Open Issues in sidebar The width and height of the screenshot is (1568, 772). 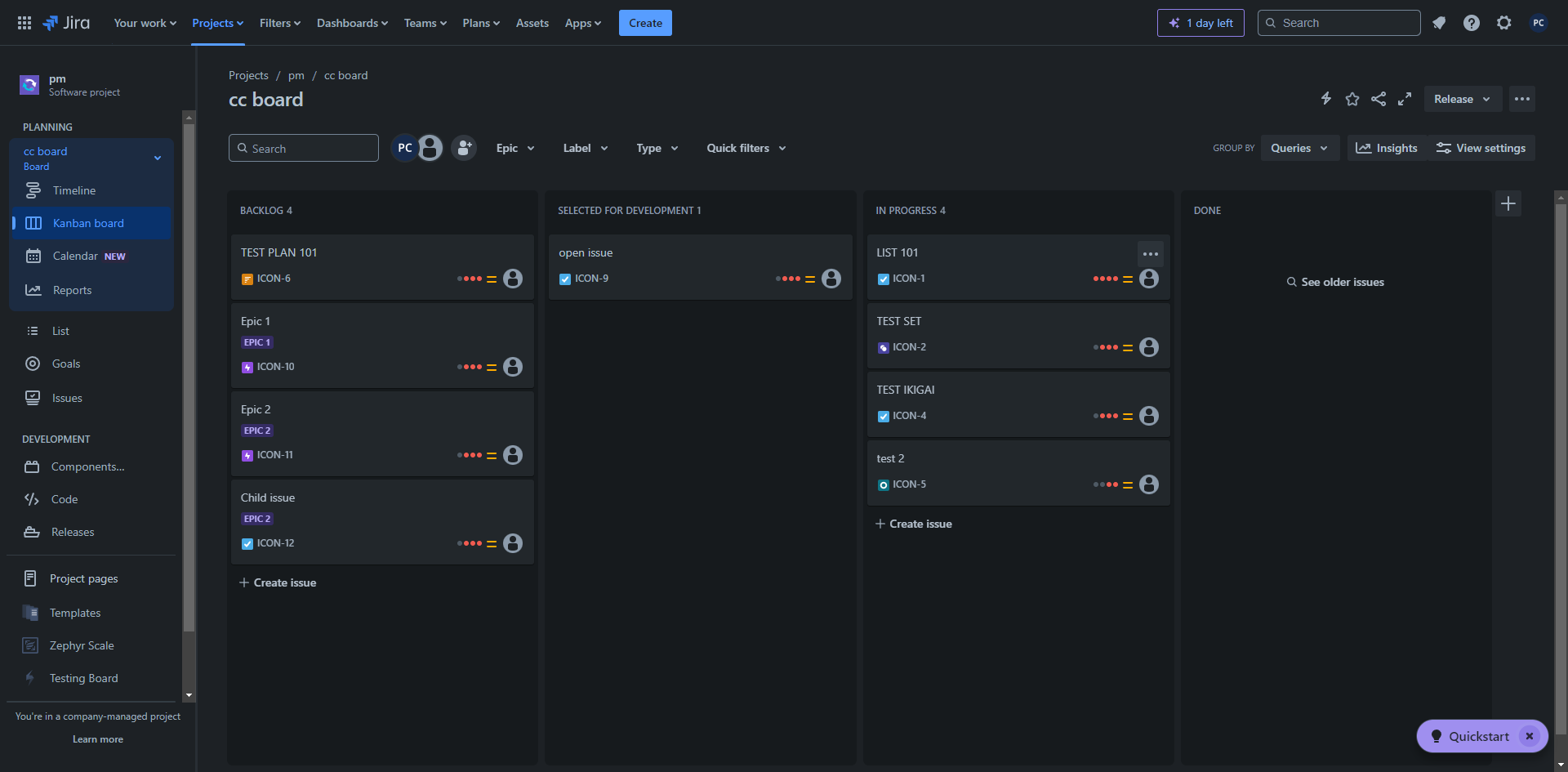91,398
